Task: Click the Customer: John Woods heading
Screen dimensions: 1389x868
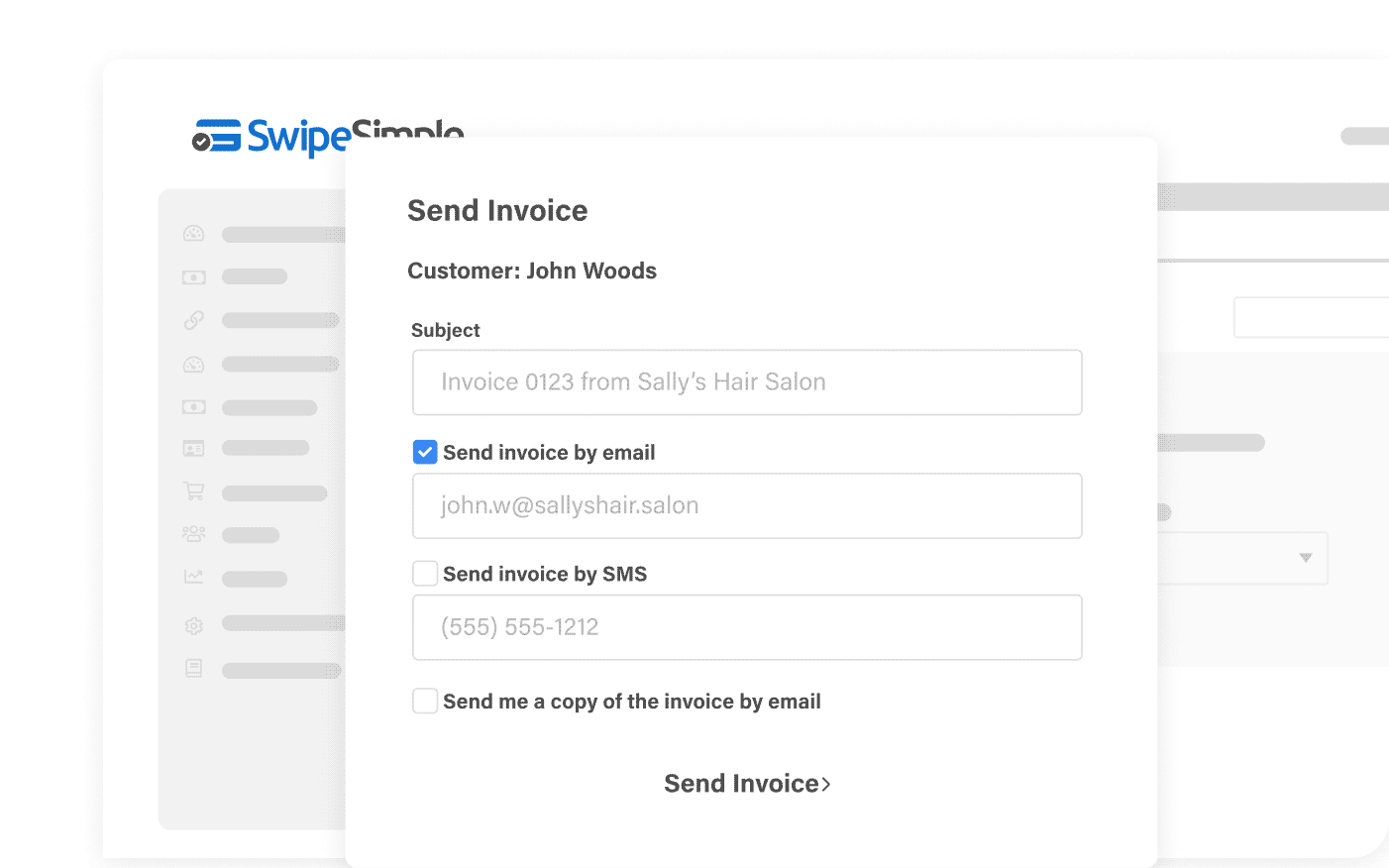Action: (x=532, y=271)
